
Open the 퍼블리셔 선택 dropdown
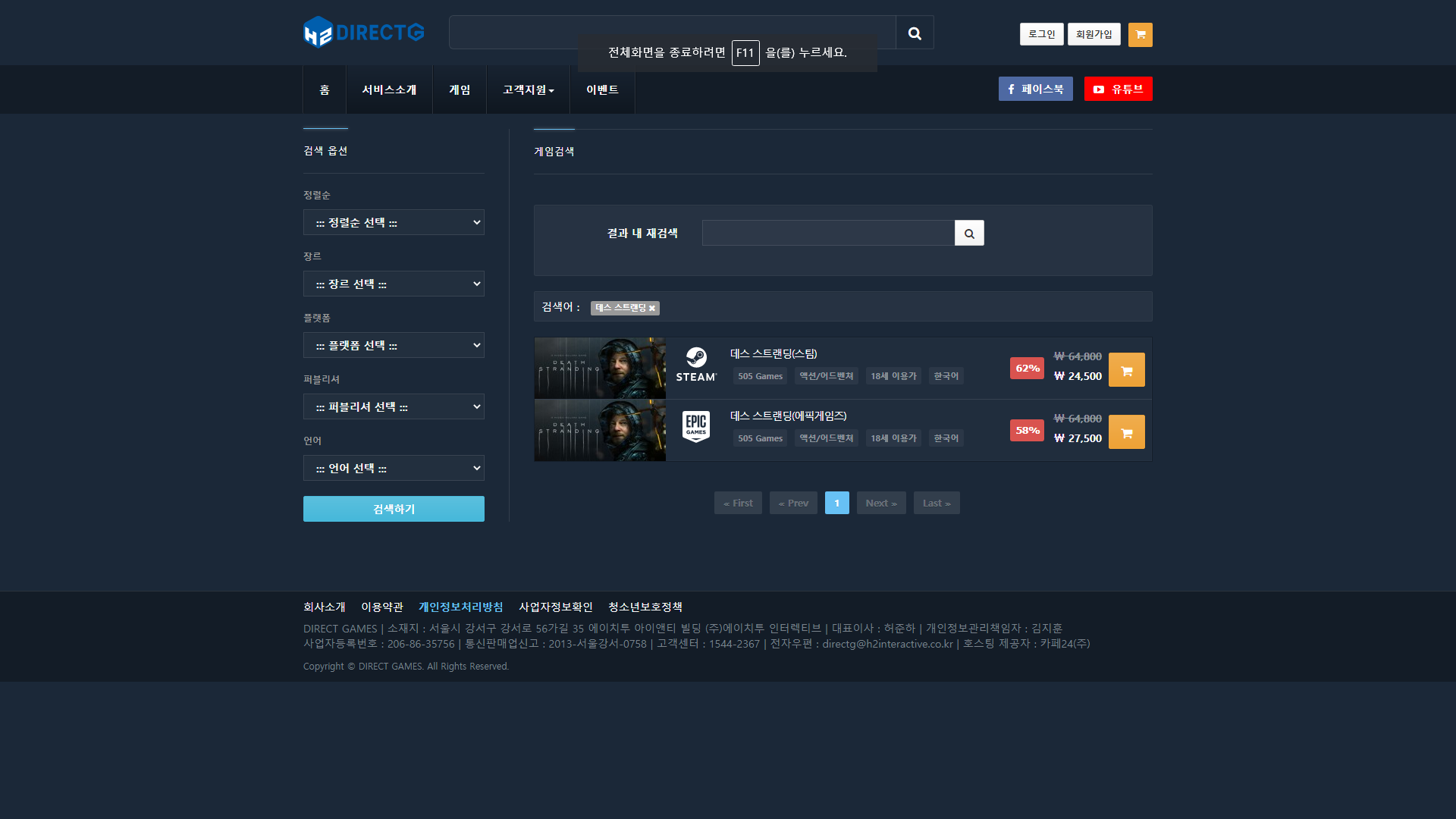(394, 407)
